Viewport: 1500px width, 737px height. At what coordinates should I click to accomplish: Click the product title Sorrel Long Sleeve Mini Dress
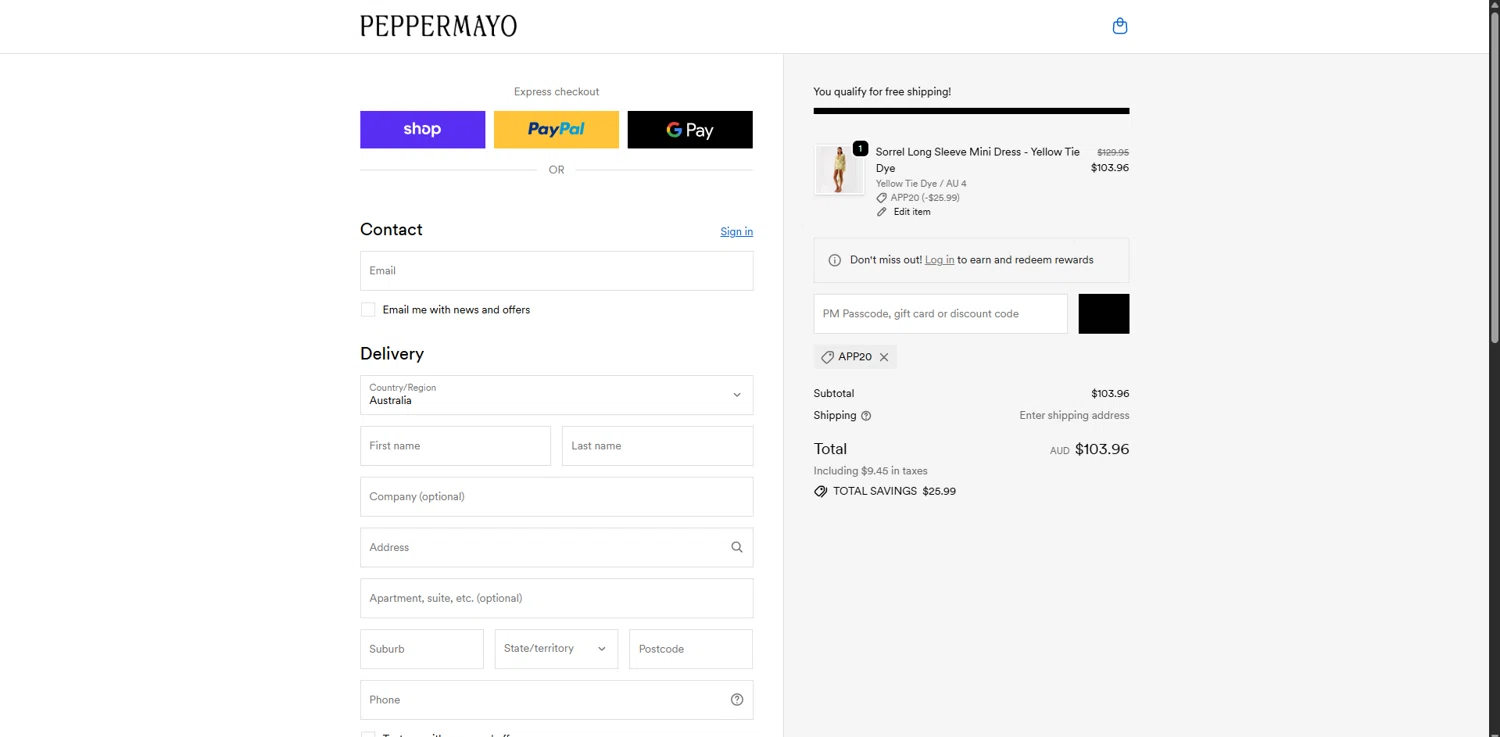[977, 160]
